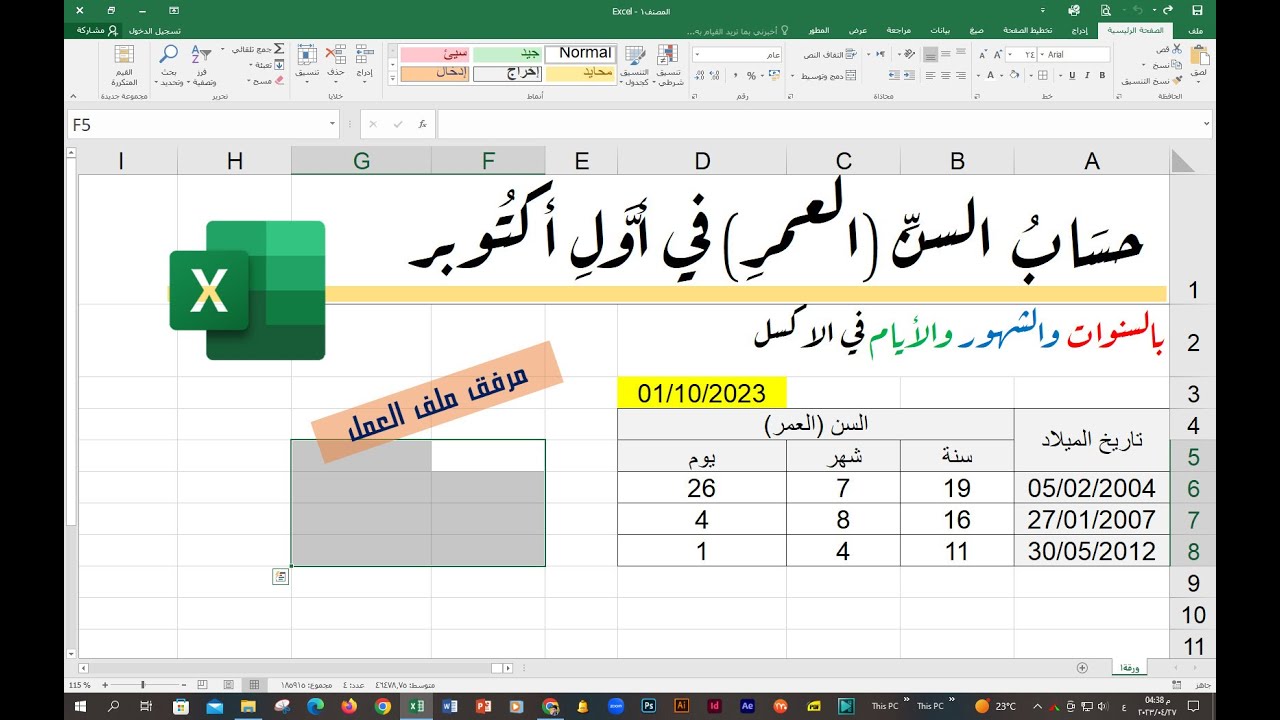The width and height of the screenshot is (1280, 720).
Task: Open Sort and Filter (فرز وتصفية) menu
Action: [x=201, y=66]
